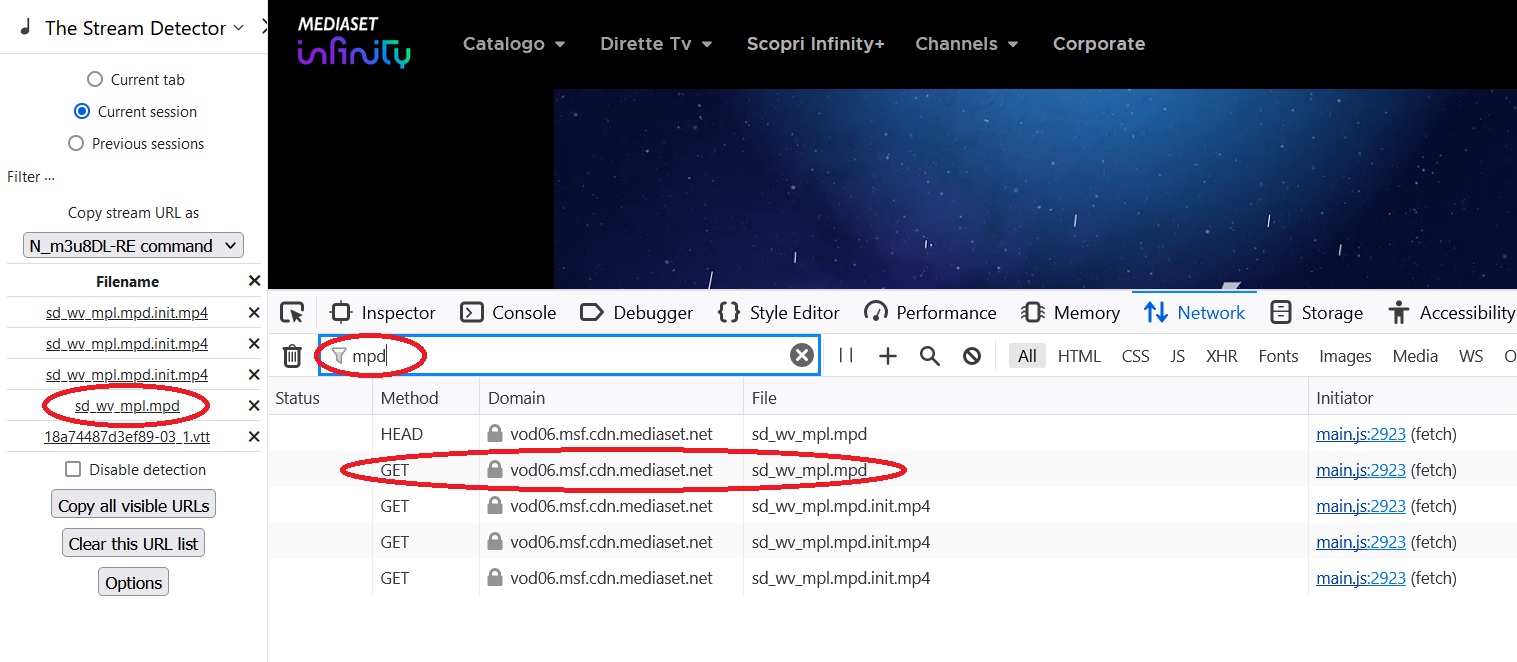The height and width of the screenshot is (662, 1517).
Task: Select Previous sessions radio option
Action: pyautogui.click(x=76, y=144)
